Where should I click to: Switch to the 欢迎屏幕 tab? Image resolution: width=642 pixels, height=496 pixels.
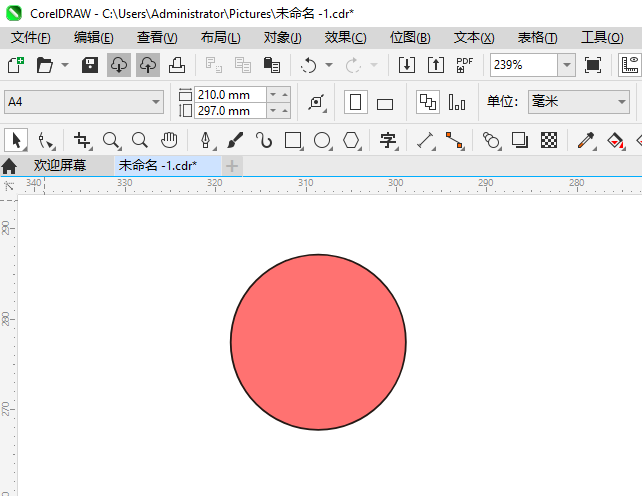tap(60, 165)
